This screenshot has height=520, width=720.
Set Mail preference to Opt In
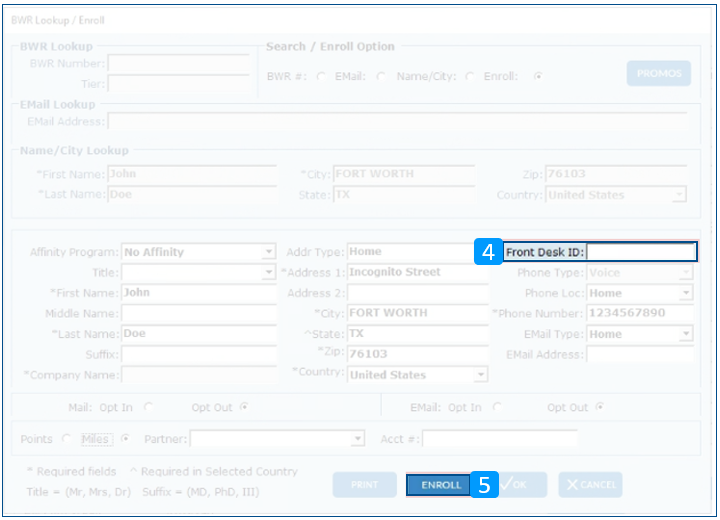149,408
